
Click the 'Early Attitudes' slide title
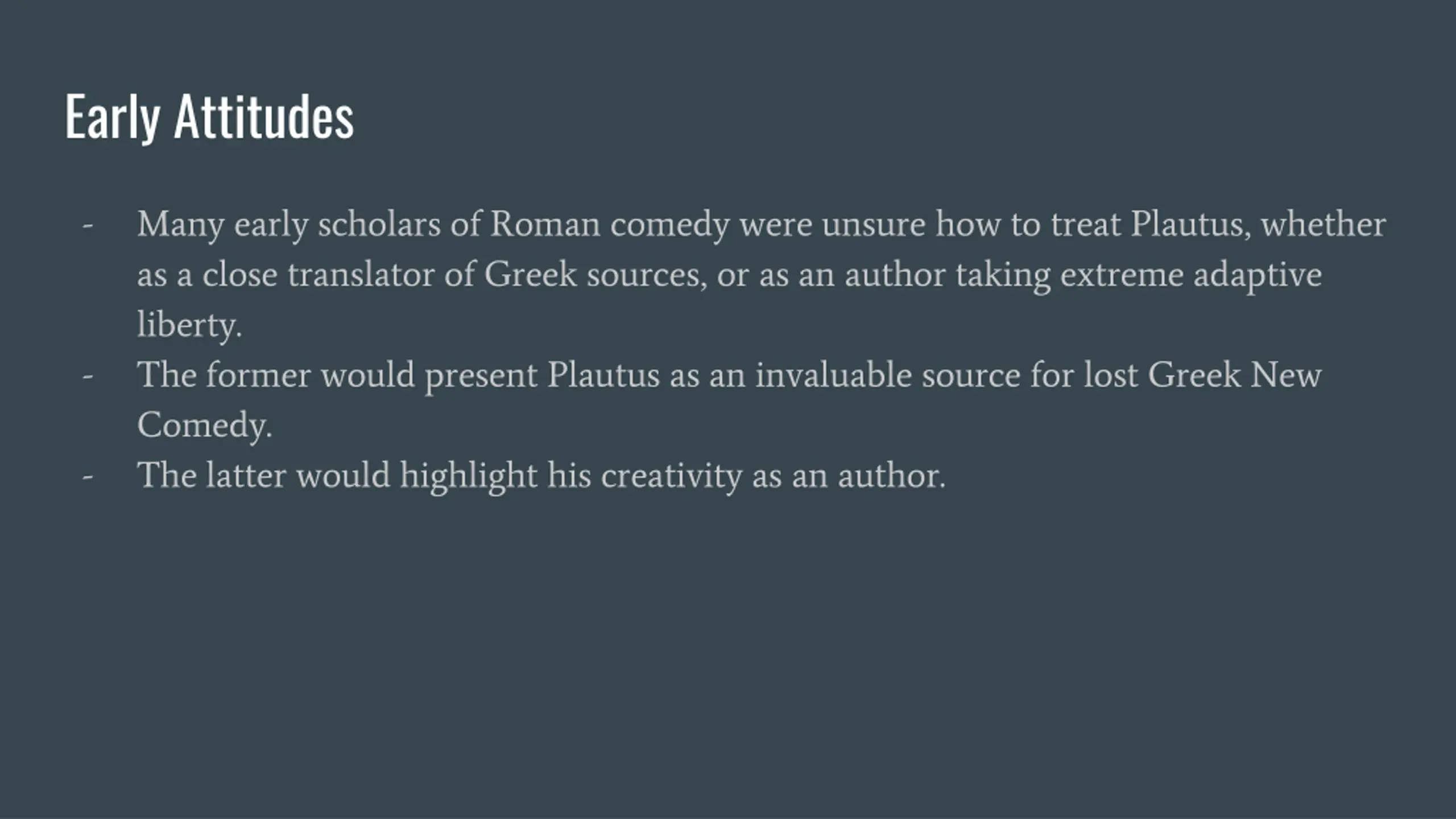pos(209,118)
